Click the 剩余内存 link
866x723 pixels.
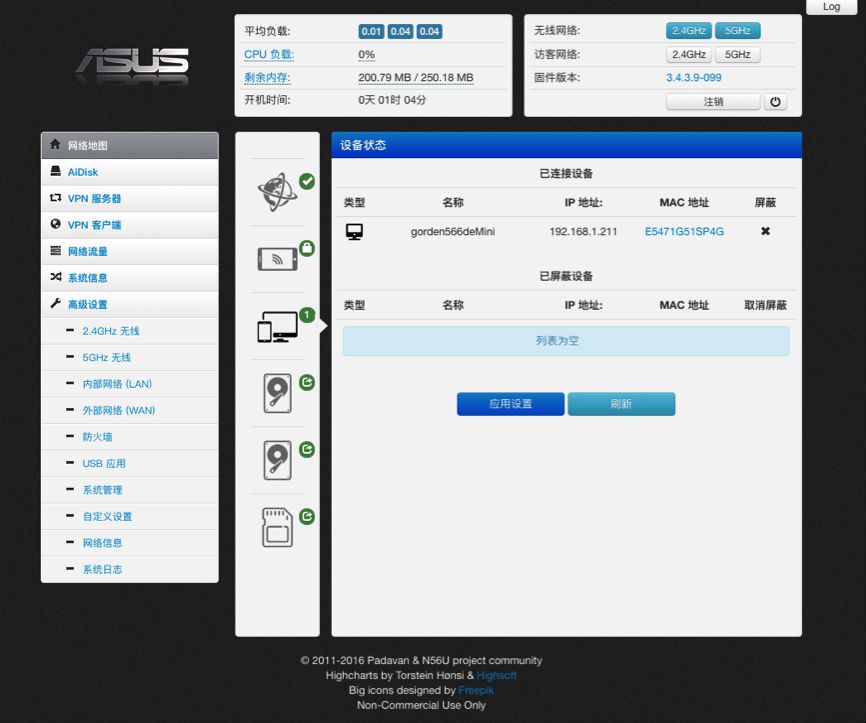(267, 77)
